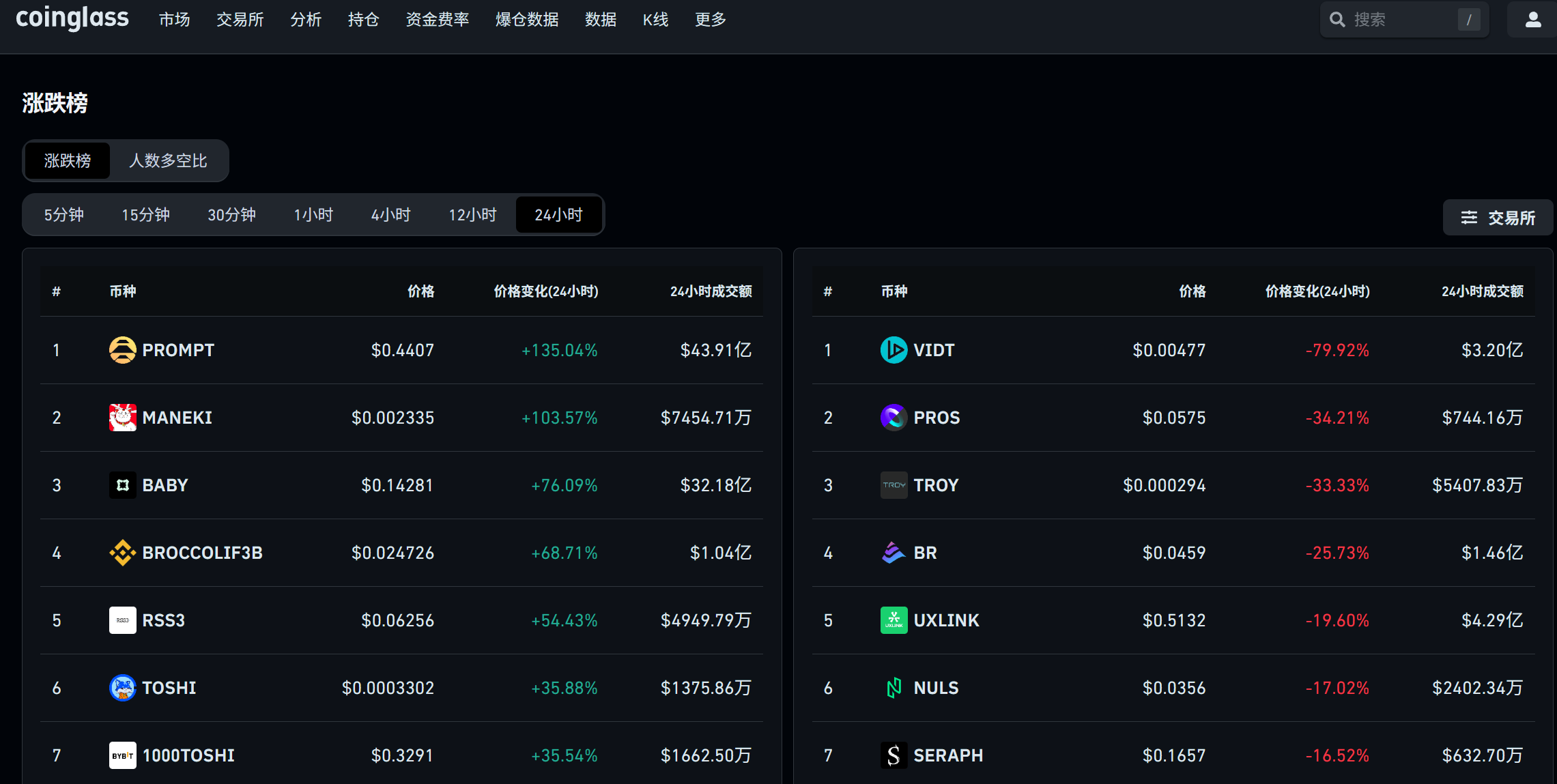Switch timeframe to 5分钟
Screen dimensions: 1557x784
click(63, 215)
